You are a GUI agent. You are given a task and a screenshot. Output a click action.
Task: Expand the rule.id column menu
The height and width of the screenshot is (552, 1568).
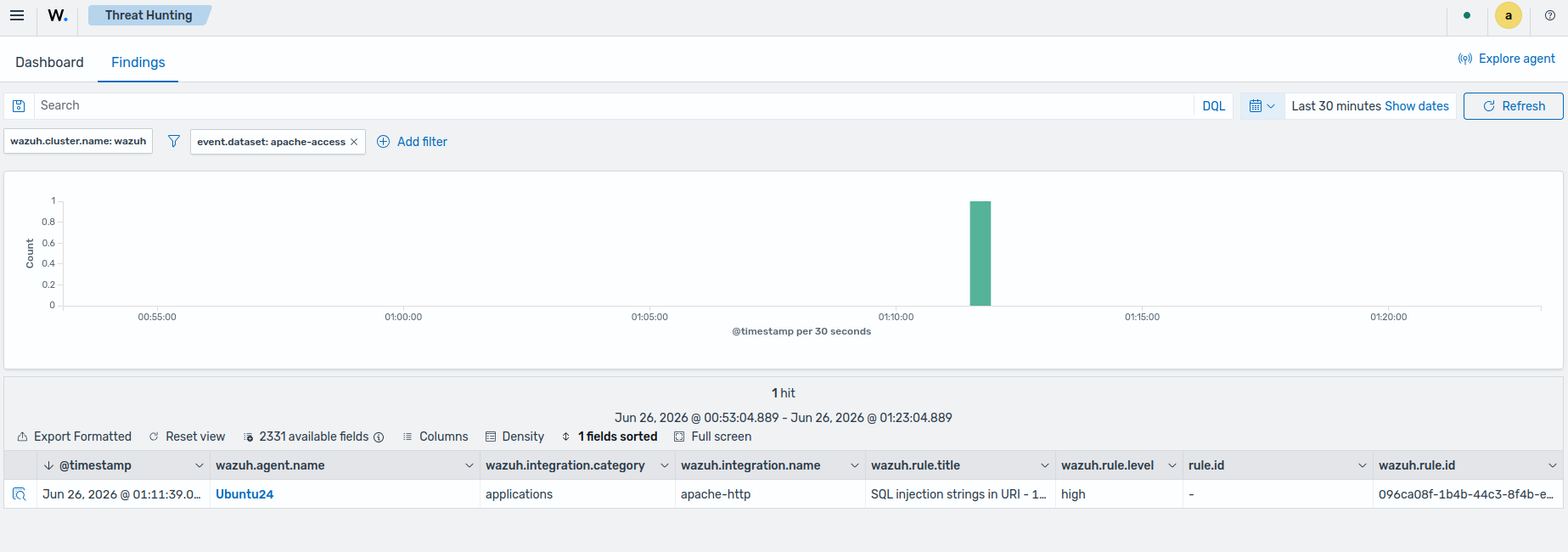pyautogui.click(x=1363, y=465)
